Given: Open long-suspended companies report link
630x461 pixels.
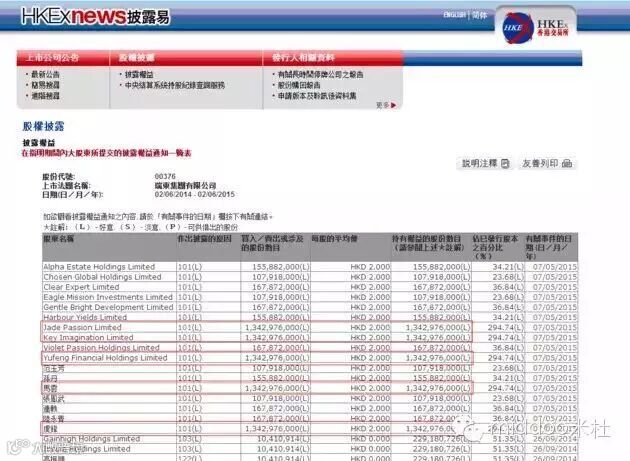Looking at the screenshot, I should click(320, 74).
